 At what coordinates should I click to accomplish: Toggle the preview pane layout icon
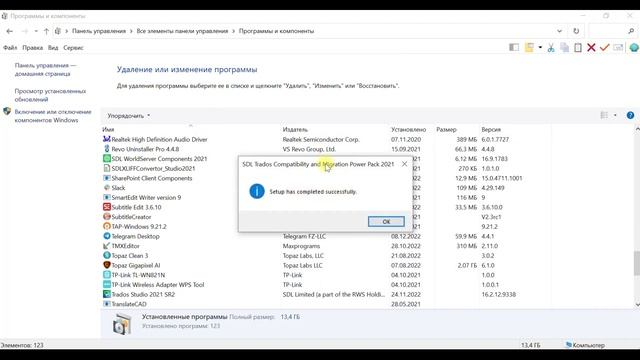pos(514,48)
